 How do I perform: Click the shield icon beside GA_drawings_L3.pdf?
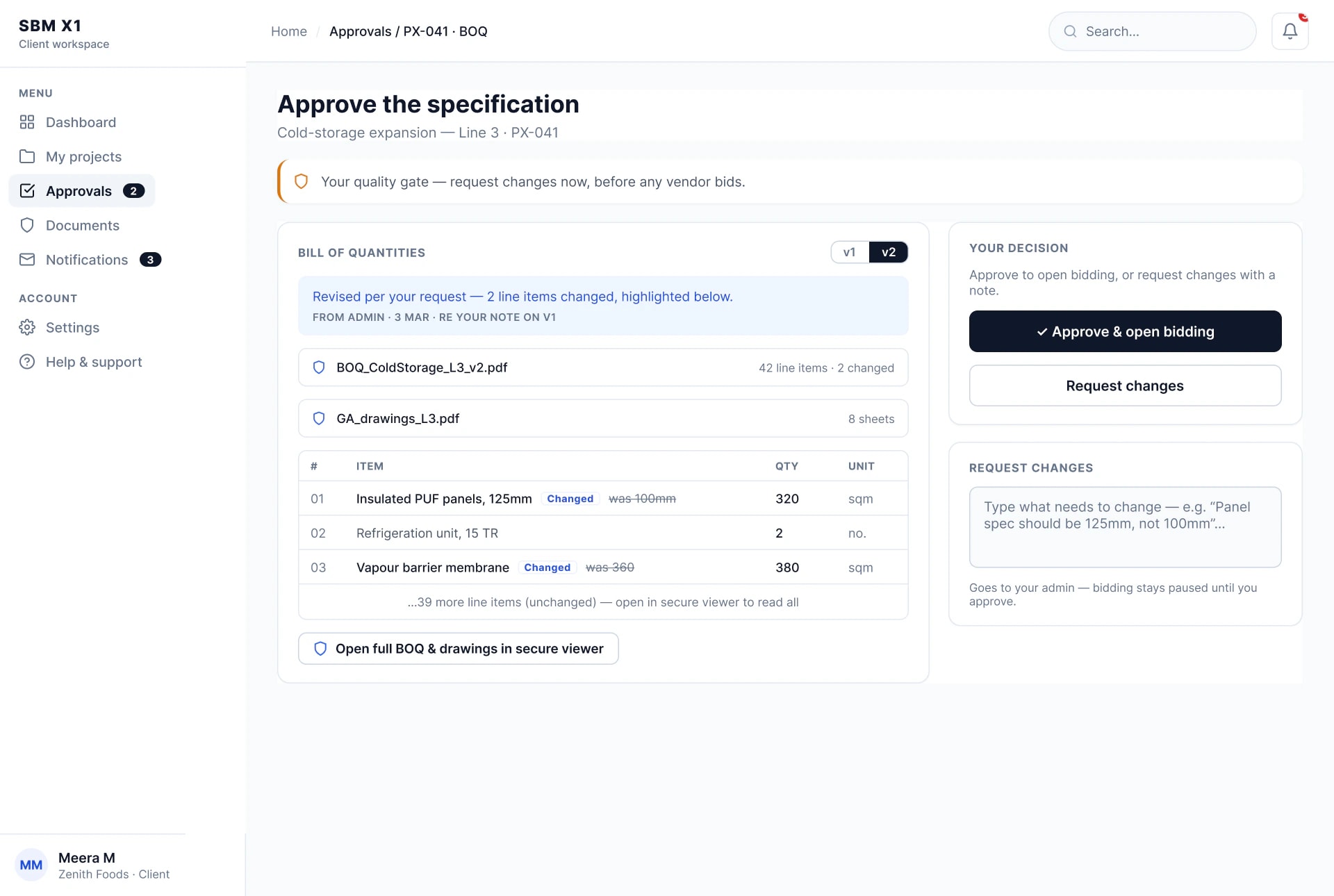pos(319,418)
